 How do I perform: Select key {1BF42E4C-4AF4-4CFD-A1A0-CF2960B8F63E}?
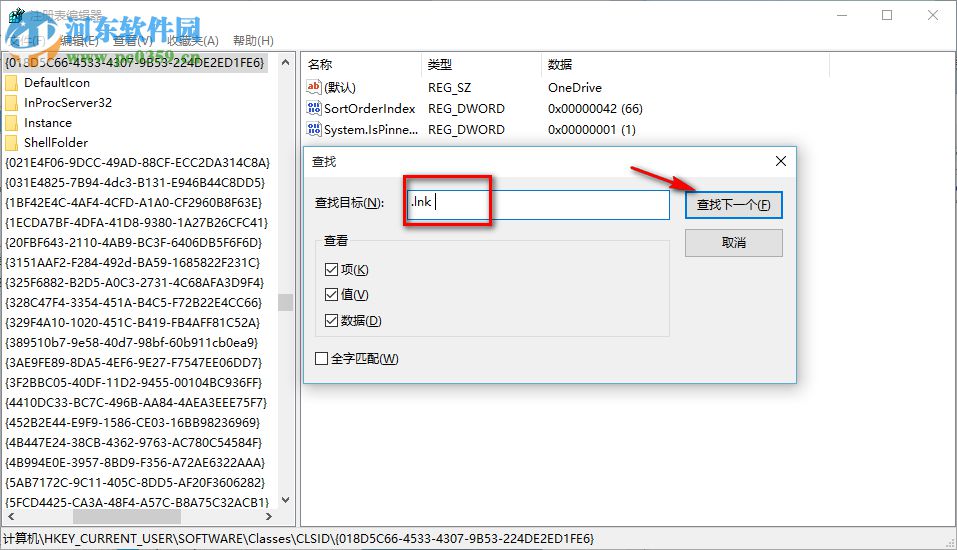(134, 203)
